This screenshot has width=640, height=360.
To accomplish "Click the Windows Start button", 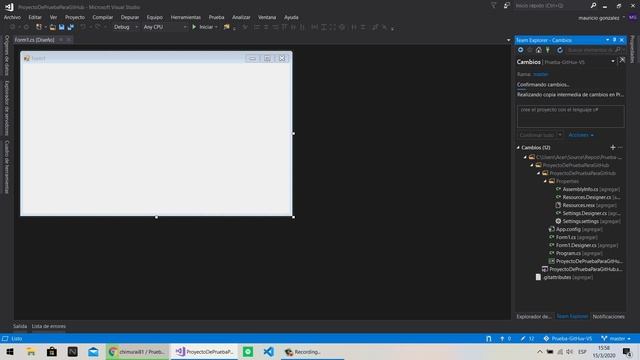I will coord(10,352).
